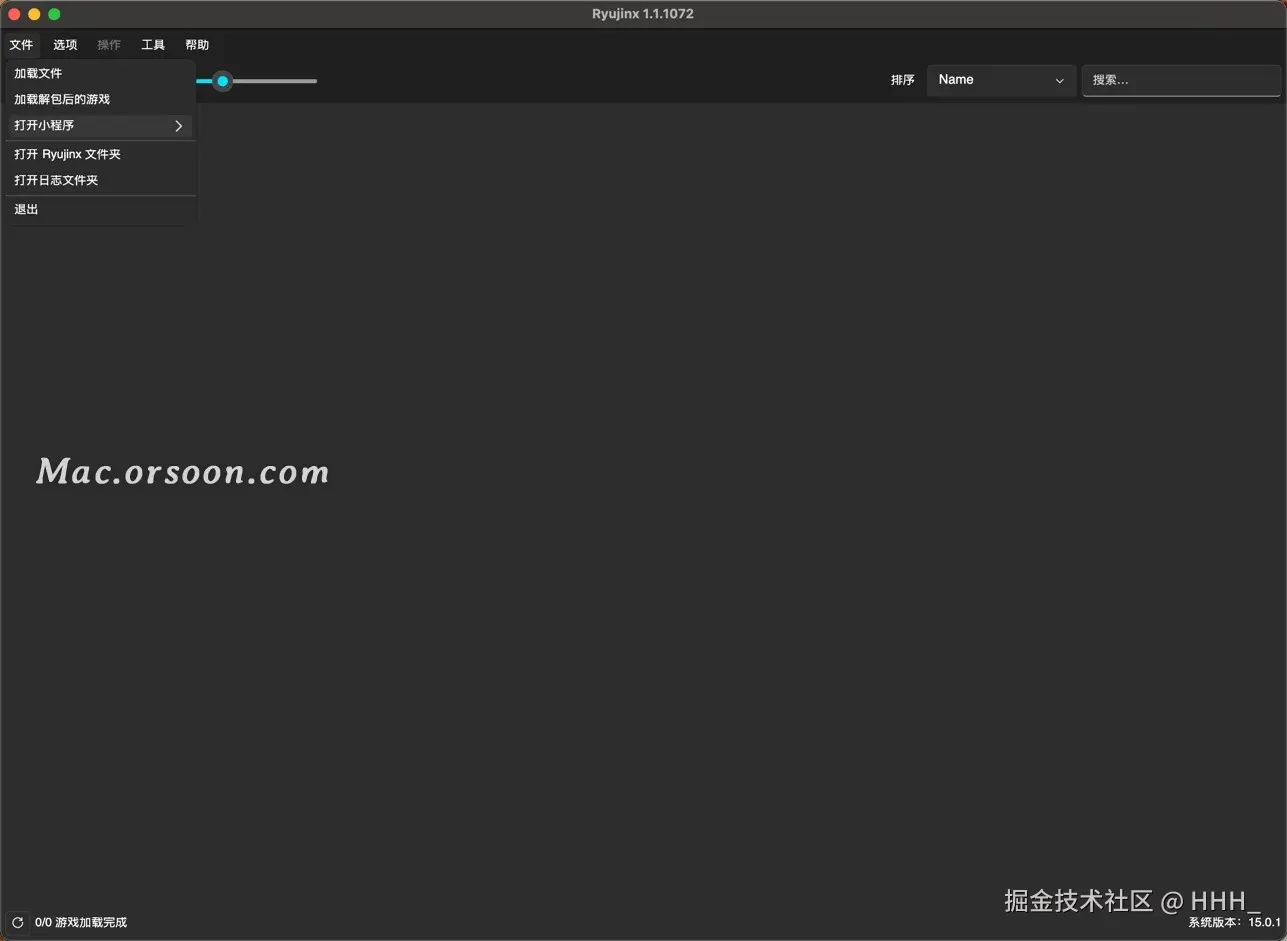Focus the 搜索 search field
The width and height of the screenshot is (1287, 941).
tap(1181, 80)
